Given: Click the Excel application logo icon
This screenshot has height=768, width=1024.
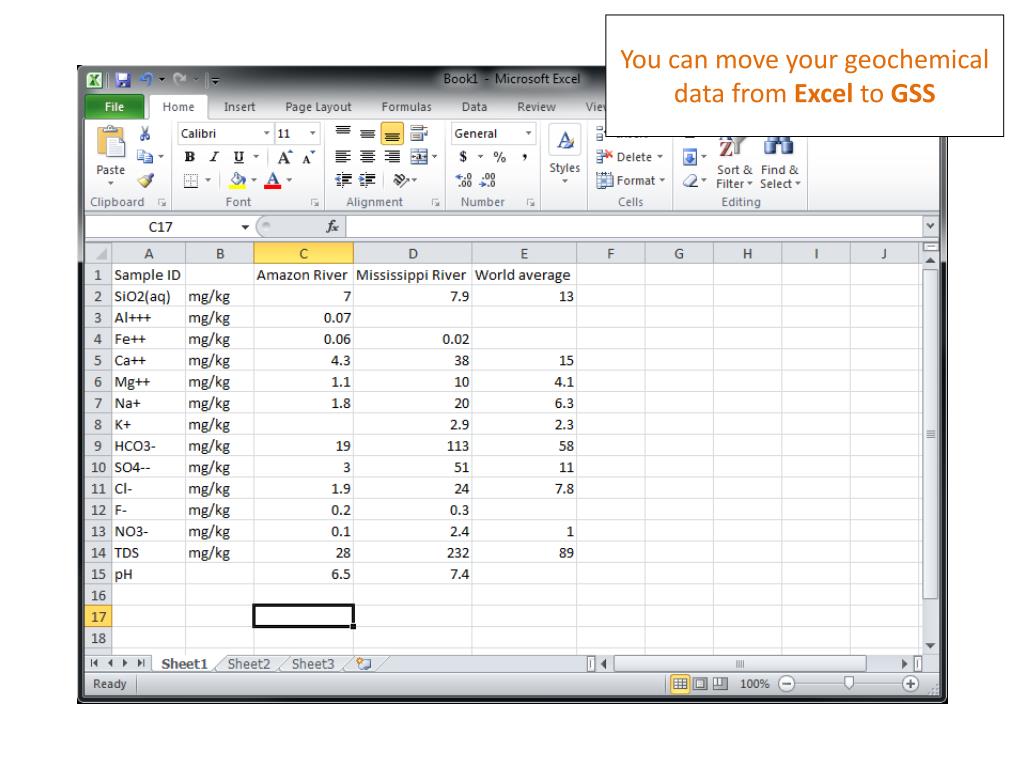Looking at the screenshot, I should 94,80.
